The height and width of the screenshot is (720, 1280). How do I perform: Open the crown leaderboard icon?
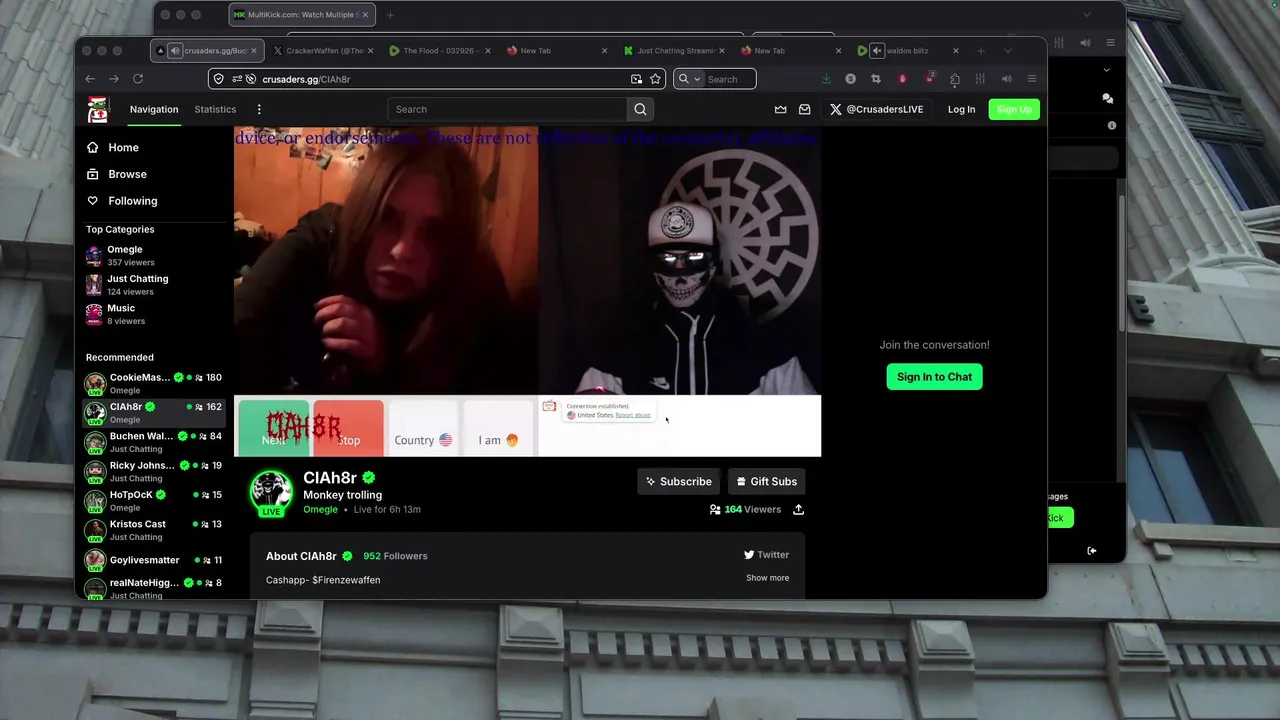coord(780,109)
